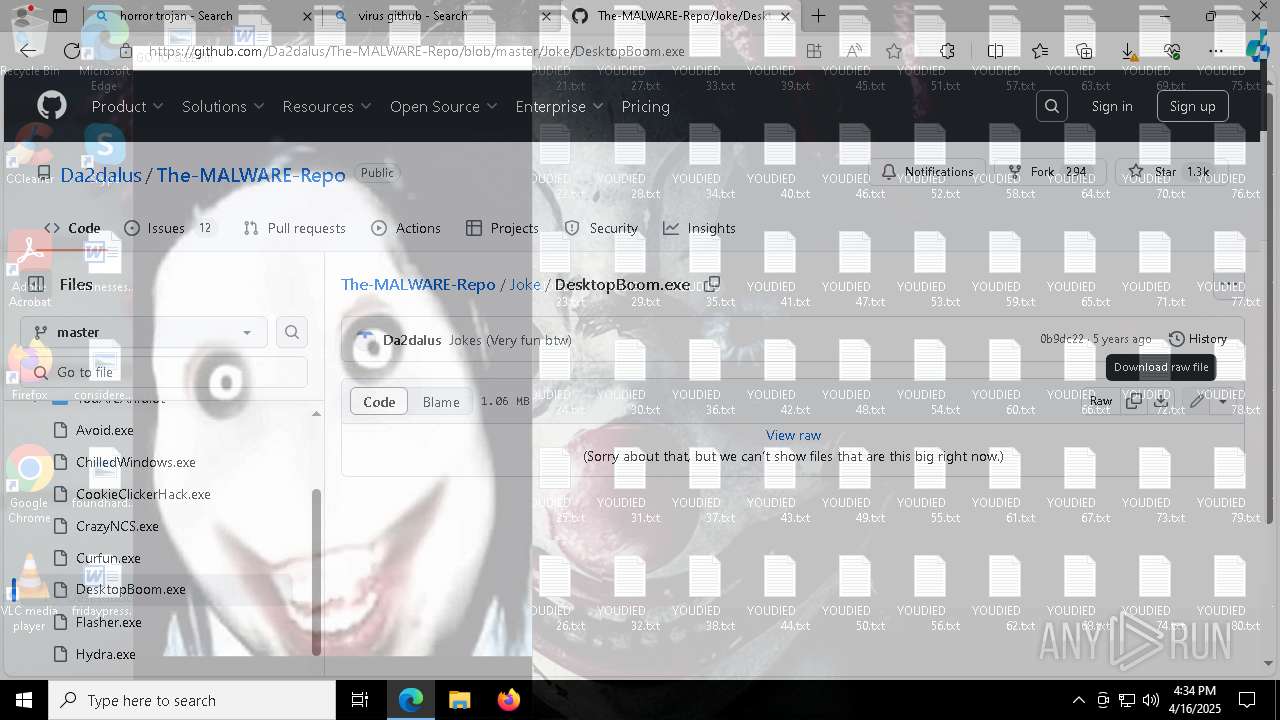Image resolution: width=1280 pixels, height=720 pixels.
Task: Click the Raw button
Action: pyautogui.click(x=1101, y=401)
